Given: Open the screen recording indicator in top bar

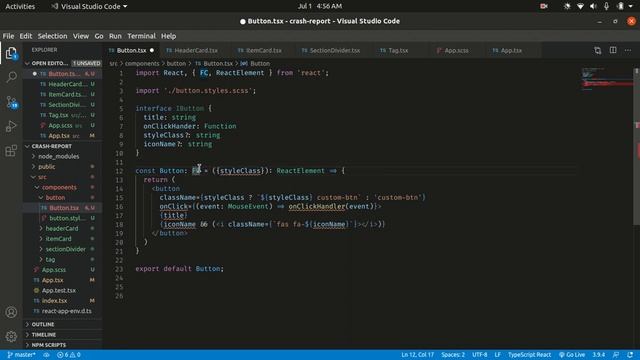Looking at the screenshot, I should [544, 6].
